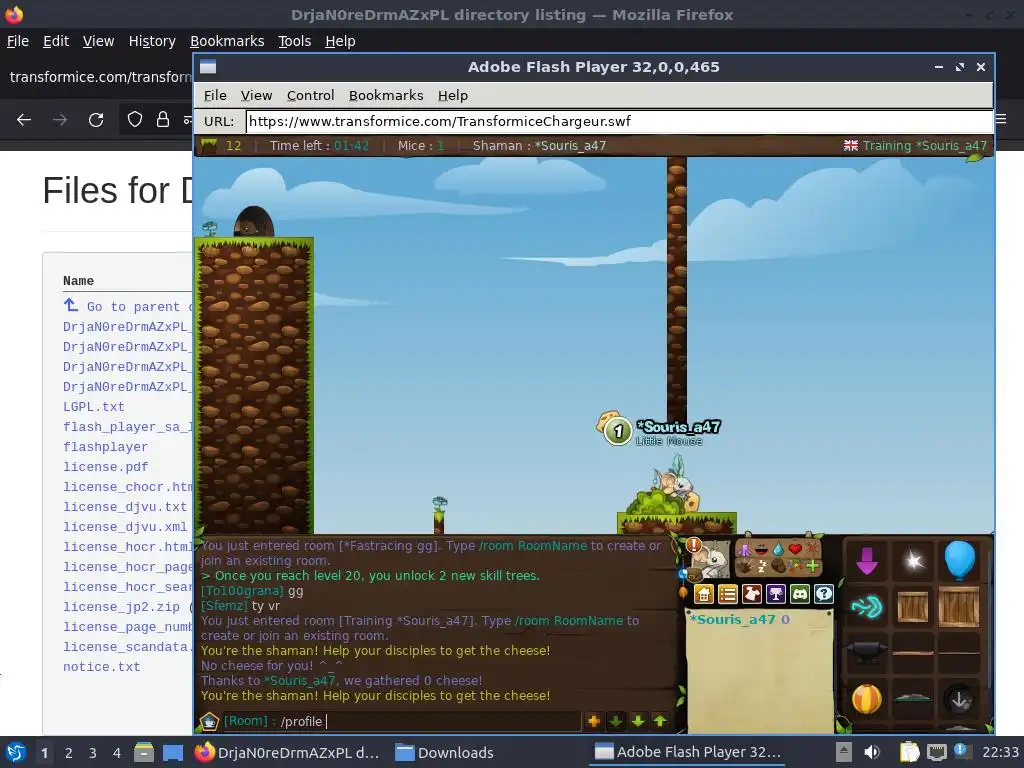This screenshot has width=1024, height=768.
Task: Click the taskbar volume speaker icon
Action: (871, 753)
